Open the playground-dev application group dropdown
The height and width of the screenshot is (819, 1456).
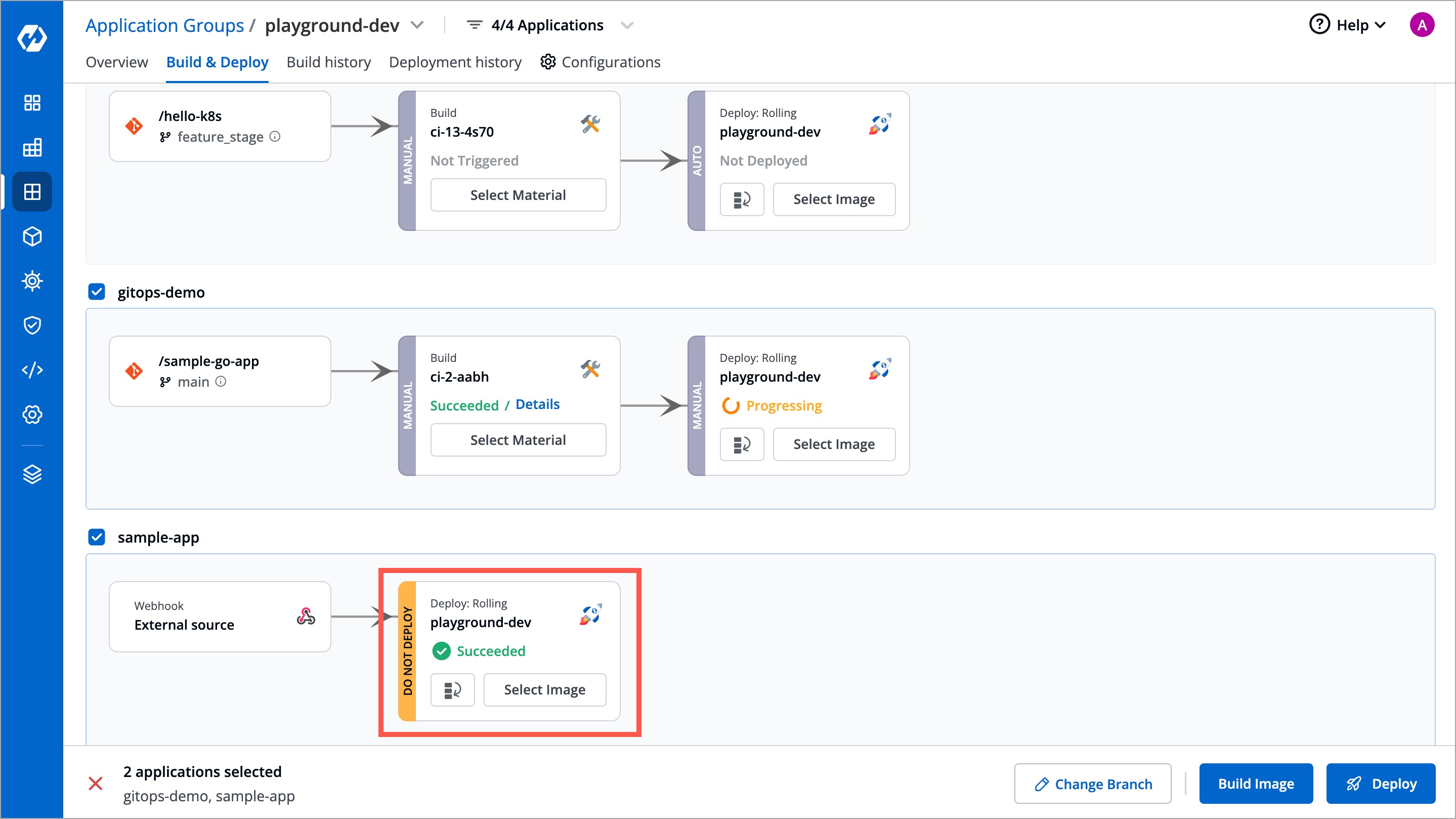coord(418,25)
